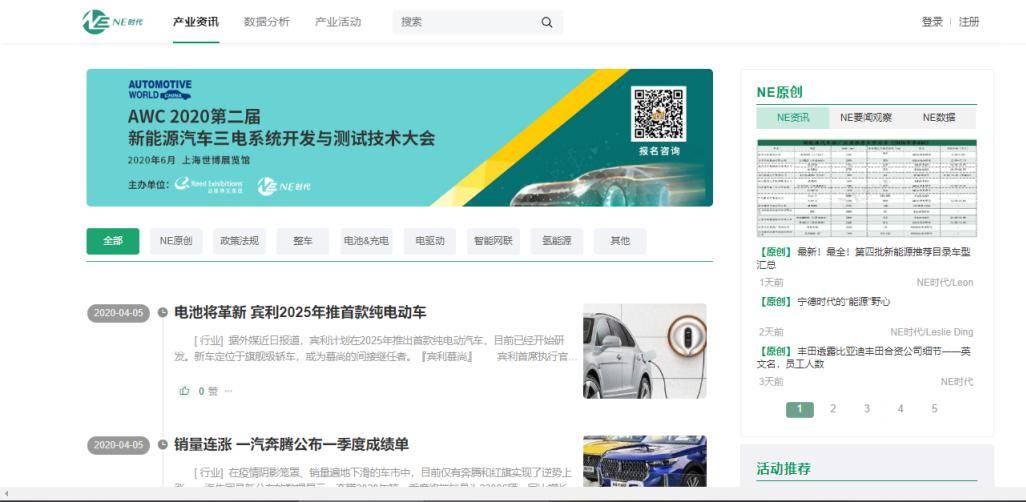Open the ellipsis more options next to 0 赞

tap(228, 391)
